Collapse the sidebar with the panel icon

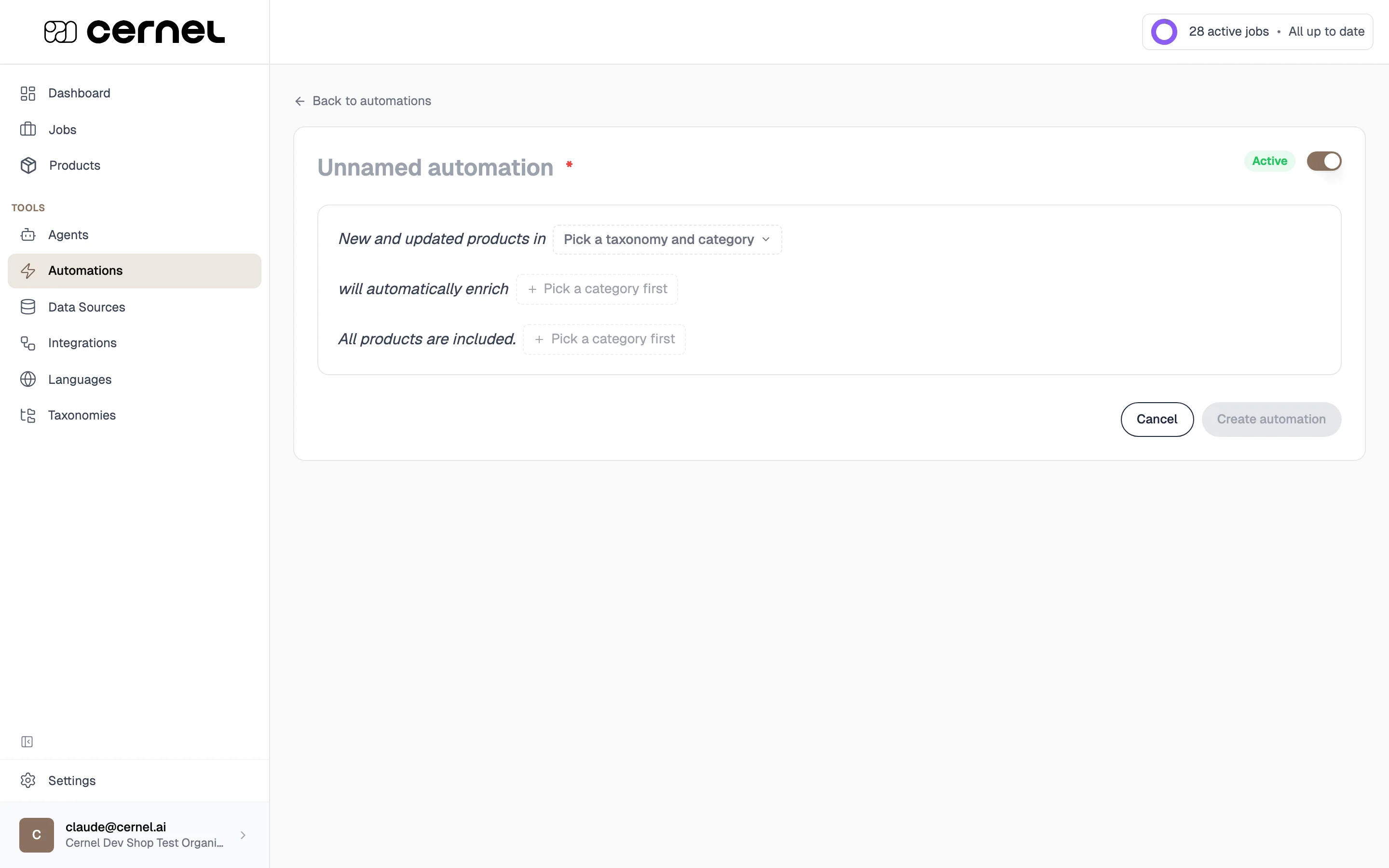[27, 742]
